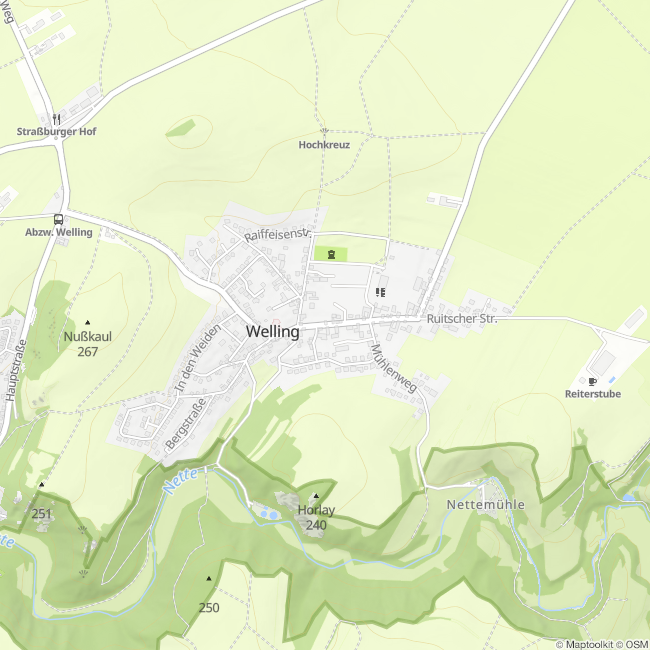Select the Bergstraße street label
Screen dimensions: 650x650
[x=185, y=424]
